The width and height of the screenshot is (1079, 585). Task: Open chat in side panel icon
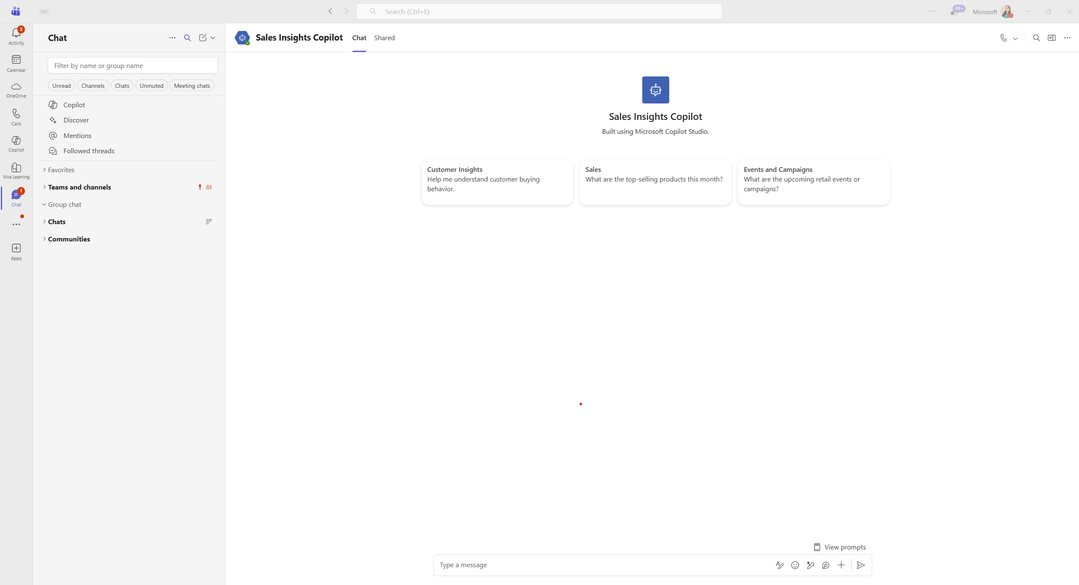tap(1051, 38)
